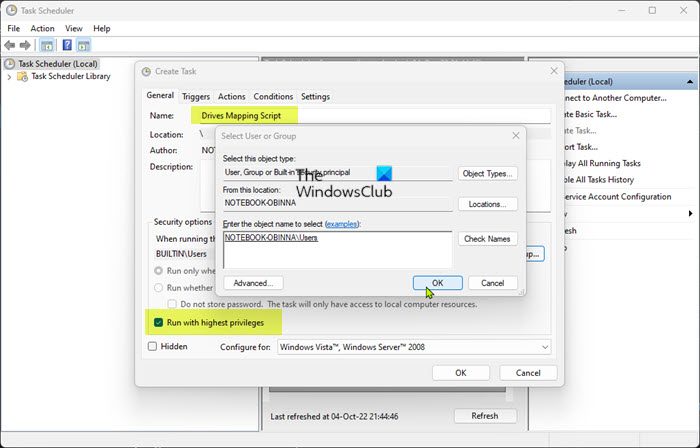Click Object Types button
700x448 pixels.
point(488,174)
